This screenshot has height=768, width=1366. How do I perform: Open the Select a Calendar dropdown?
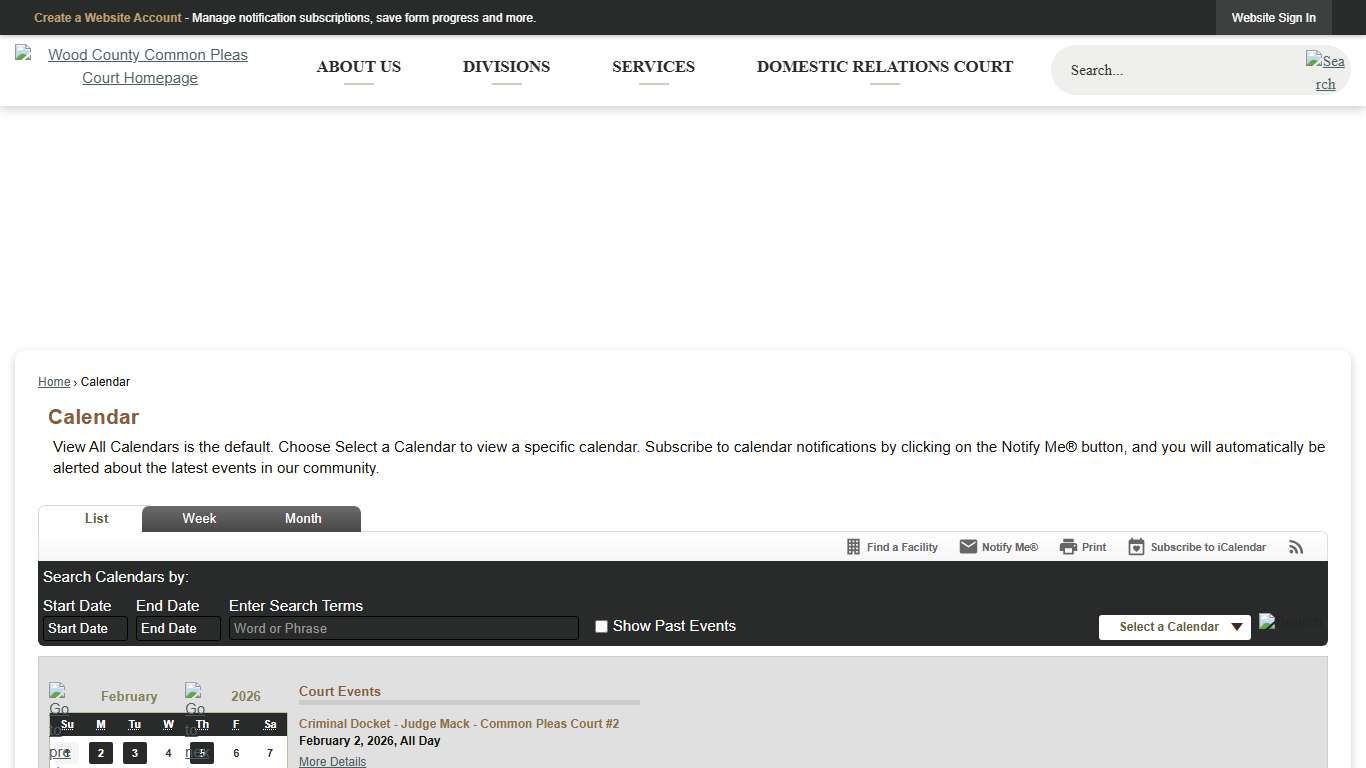1174,627
